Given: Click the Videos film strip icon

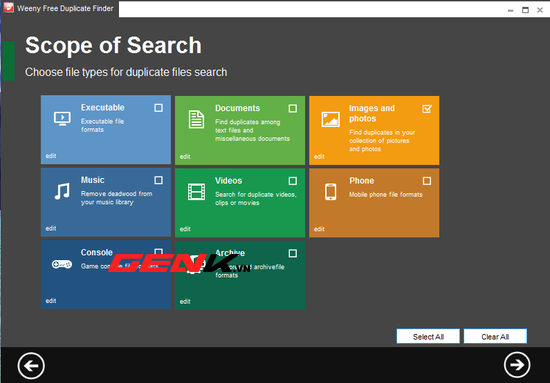Looking at the screenshot, I should tap(196, 192).
